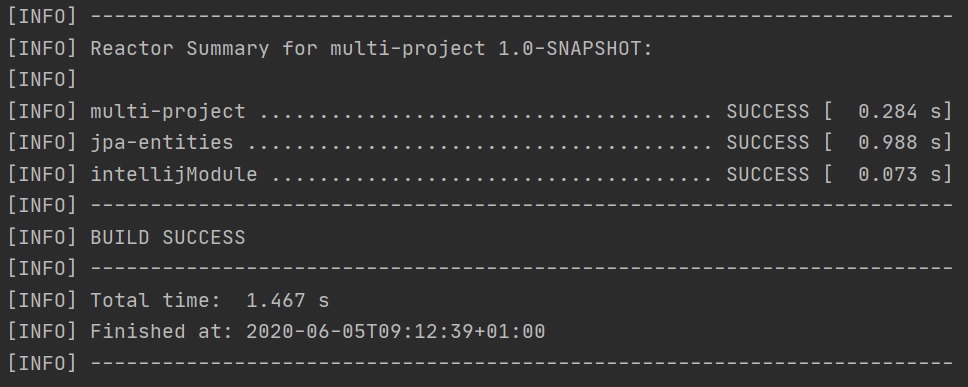Image resolution: width=968 pixels, height=387 pixels.
Task: Click the dashed separator below BUILD SUCCESS
Action: 522,268
